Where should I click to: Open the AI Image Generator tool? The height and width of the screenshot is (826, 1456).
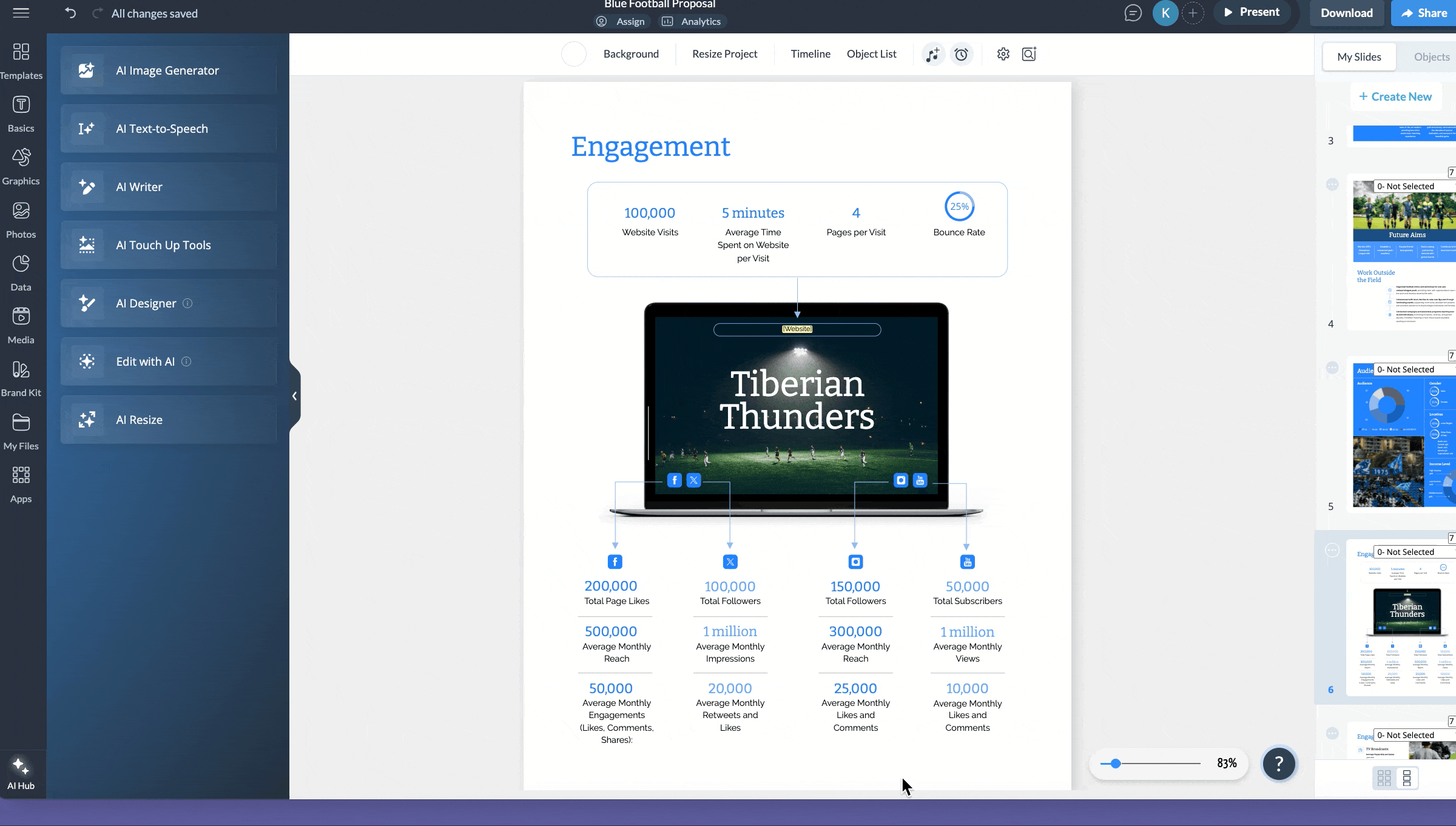point(167,70)
